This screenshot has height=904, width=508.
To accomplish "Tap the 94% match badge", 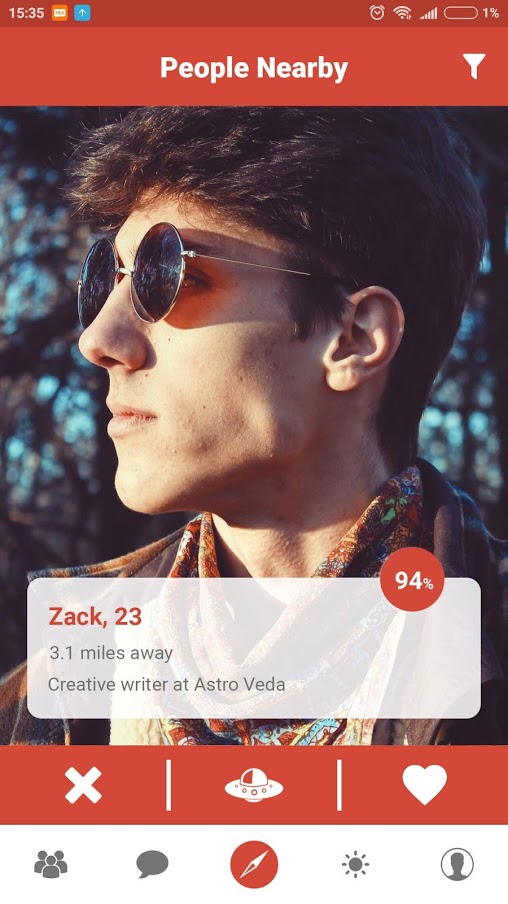I will tap(412, 579).
